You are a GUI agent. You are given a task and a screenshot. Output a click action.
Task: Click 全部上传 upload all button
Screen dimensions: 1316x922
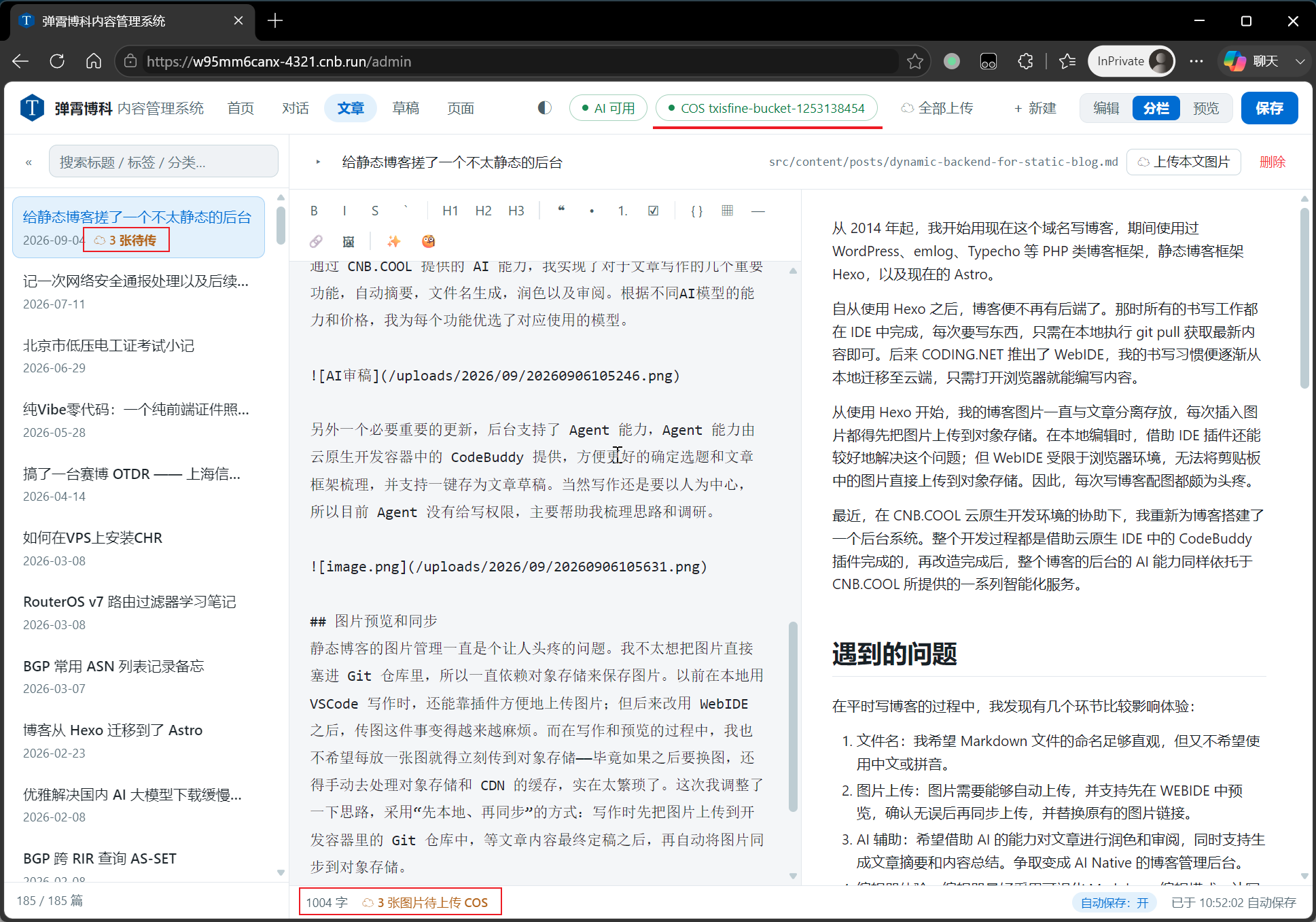click(937, 108)
